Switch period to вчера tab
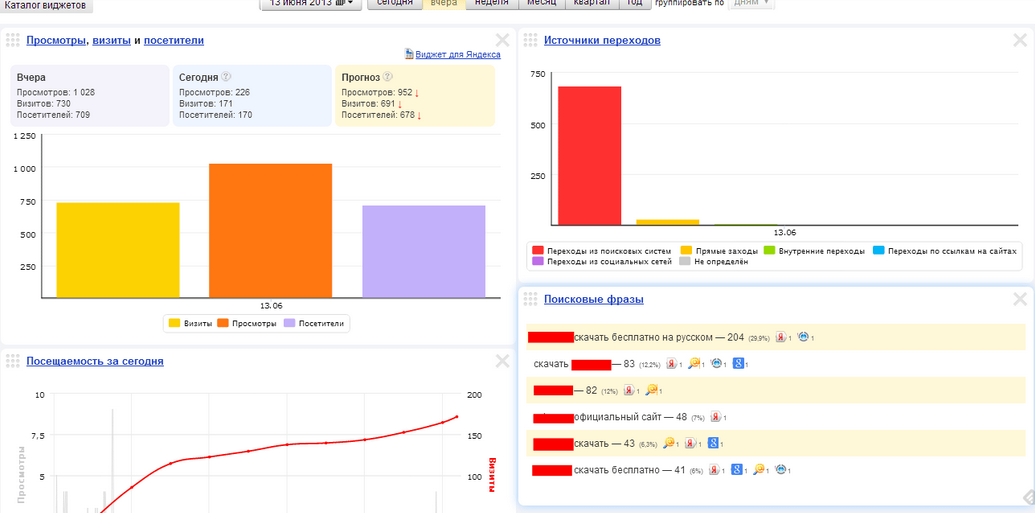 click(444, 4)
